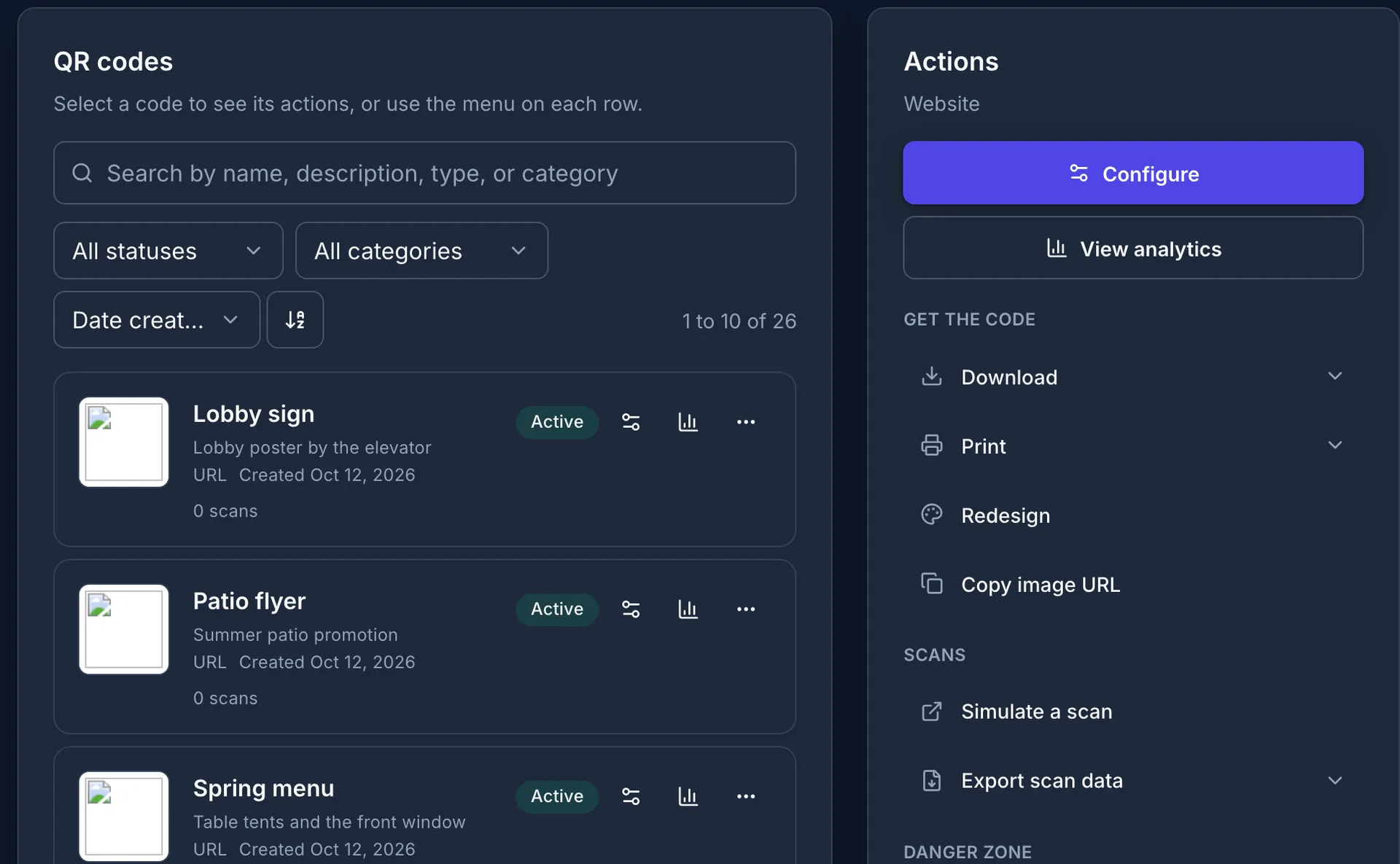
Task: Choose Redesign in the Actions panel
Action: click(1133, 515)
